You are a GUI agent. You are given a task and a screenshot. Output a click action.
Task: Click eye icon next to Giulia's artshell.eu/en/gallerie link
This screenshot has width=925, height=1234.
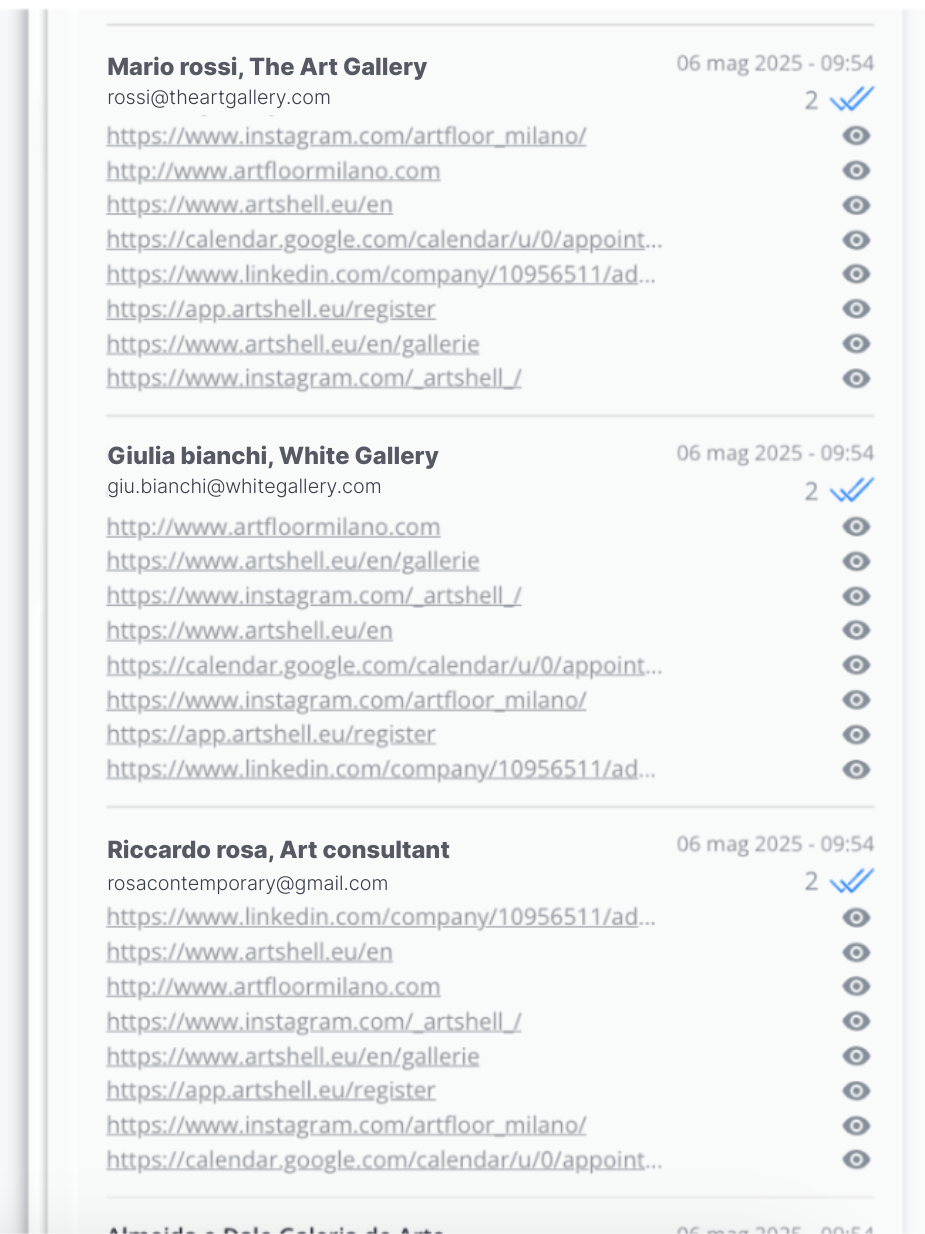point(856,561)
